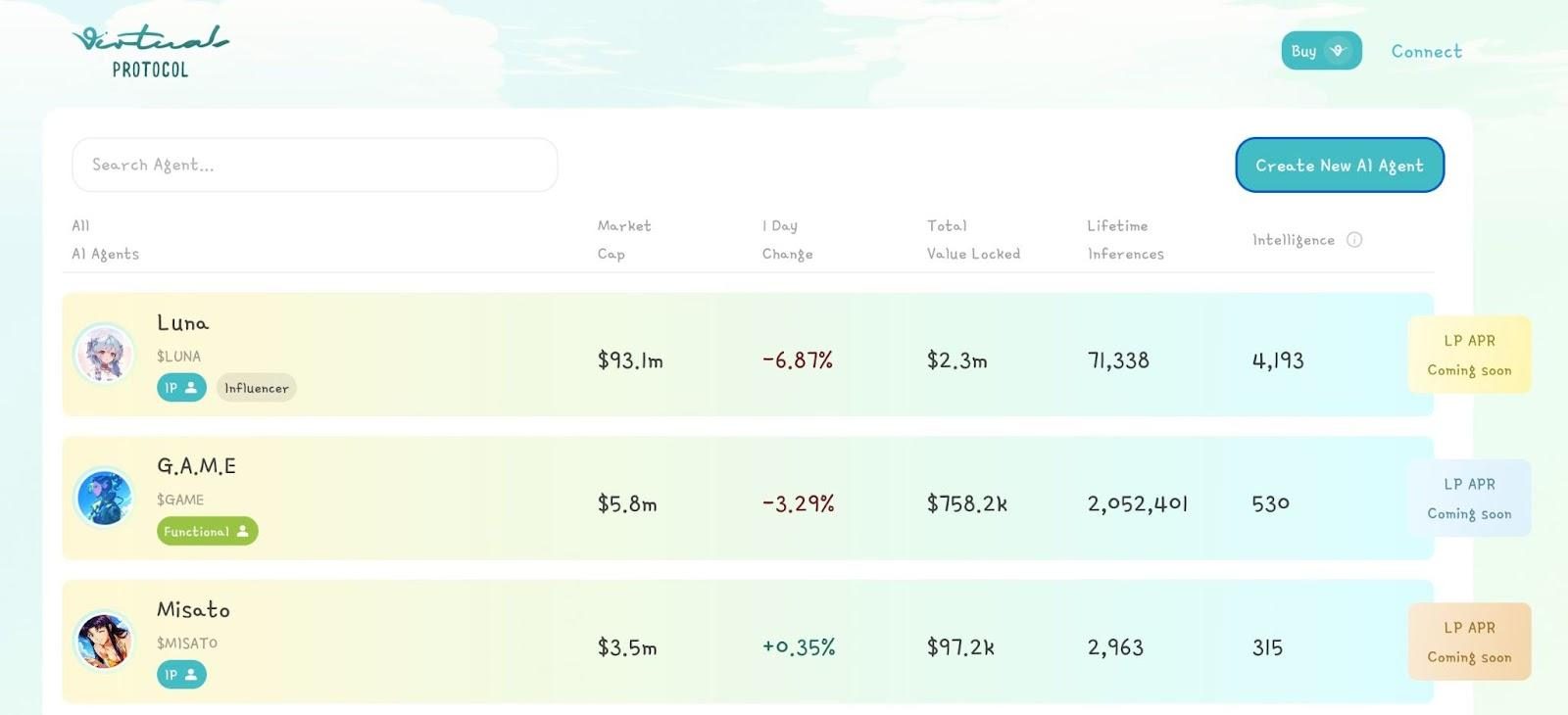Viewport: 1568px width, 715px height.
Task: Sort by 1 Day Change column
Action: (787, 239)
